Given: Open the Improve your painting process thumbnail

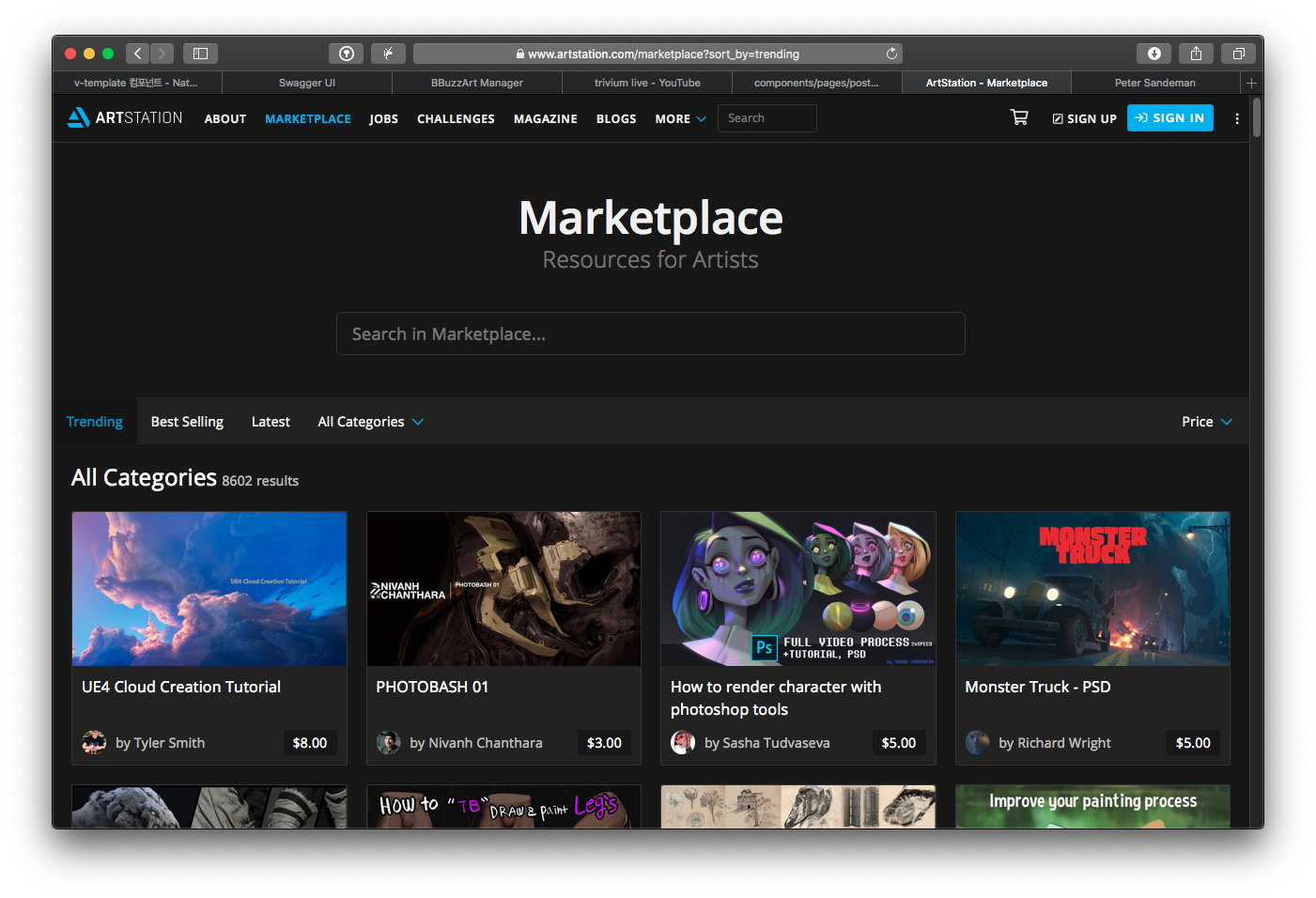Looking at the screenshot, I should point(1092,806).
